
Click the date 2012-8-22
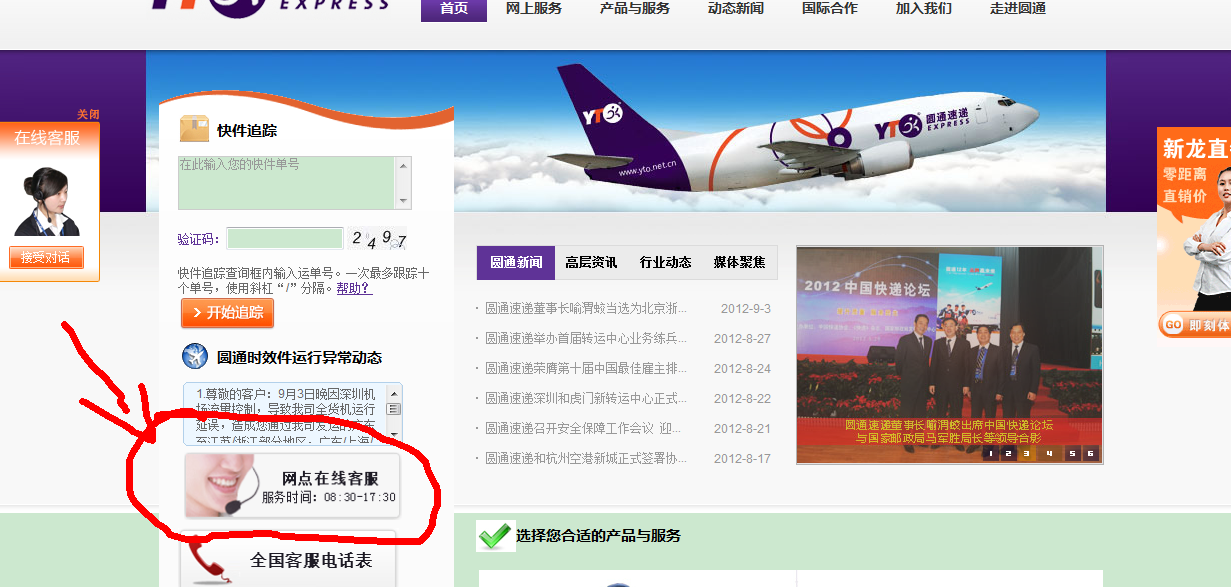click(742, 398)
